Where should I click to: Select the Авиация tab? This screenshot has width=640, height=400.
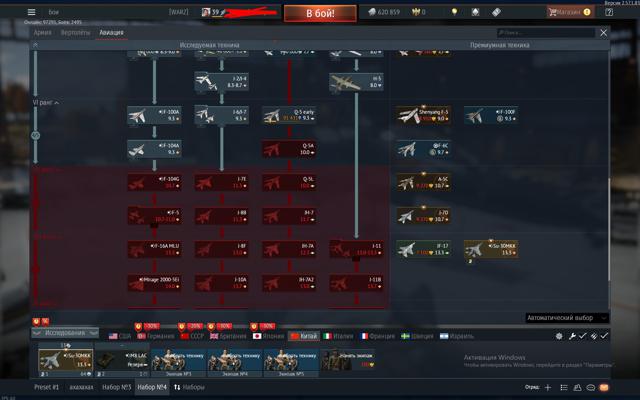click(111, 33)
